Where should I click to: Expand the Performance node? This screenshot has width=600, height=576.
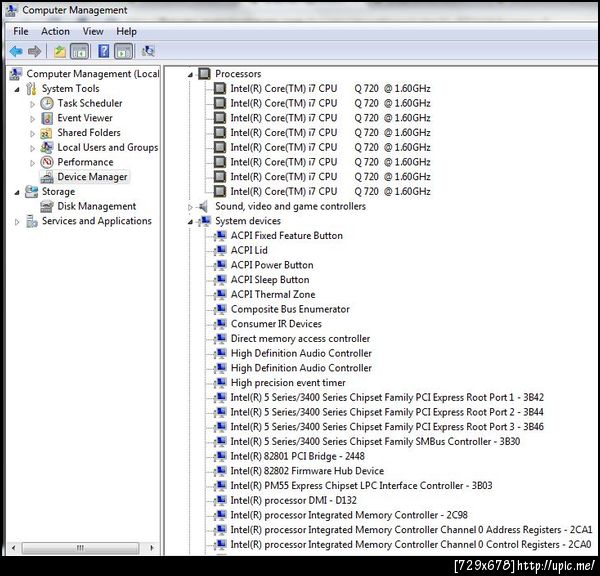pyautogui.click(x=33, y=163)
